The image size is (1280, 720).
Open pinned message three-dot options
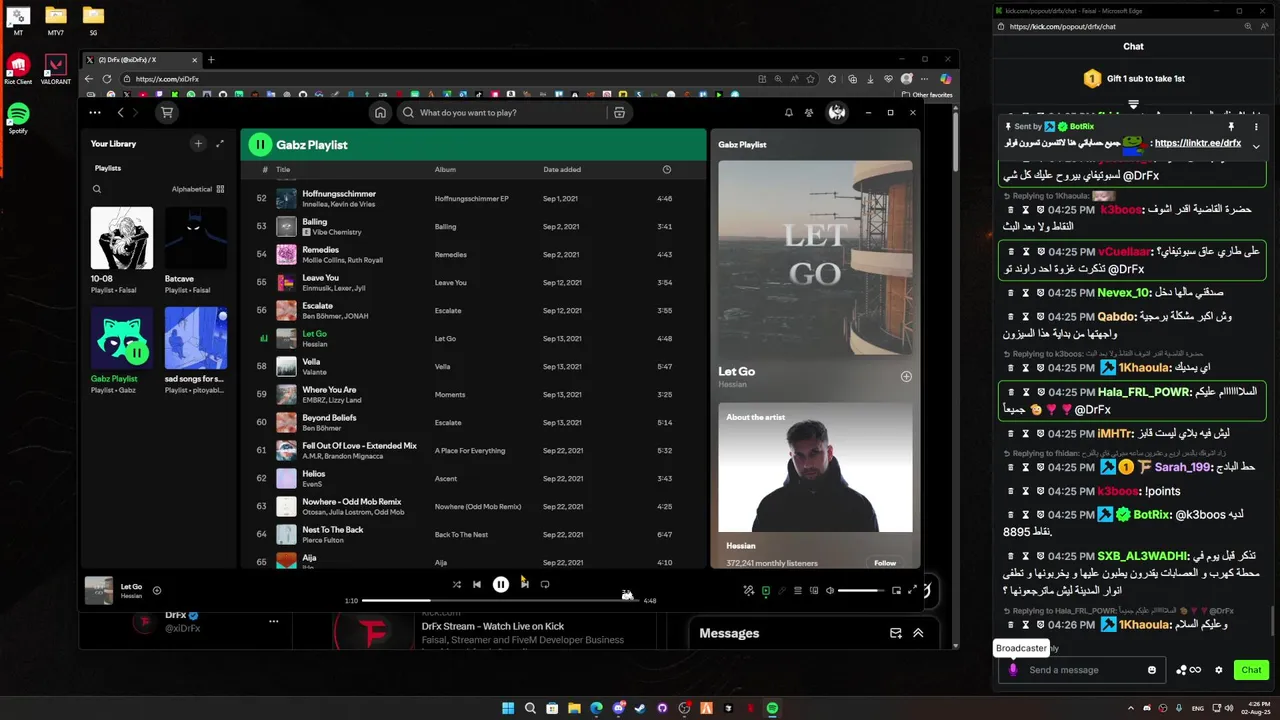[1256, 127]
